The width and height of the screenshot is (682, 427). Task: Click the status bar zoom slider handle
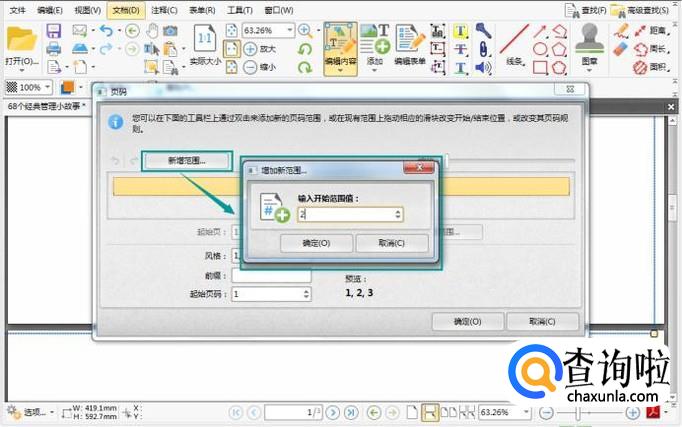click(578, 413)
